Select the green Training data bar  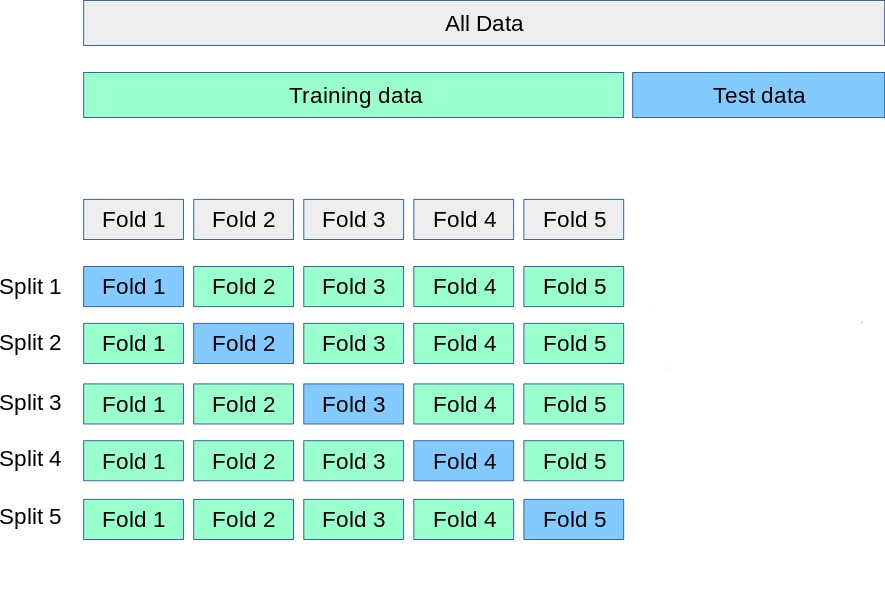tap(353, 95)
